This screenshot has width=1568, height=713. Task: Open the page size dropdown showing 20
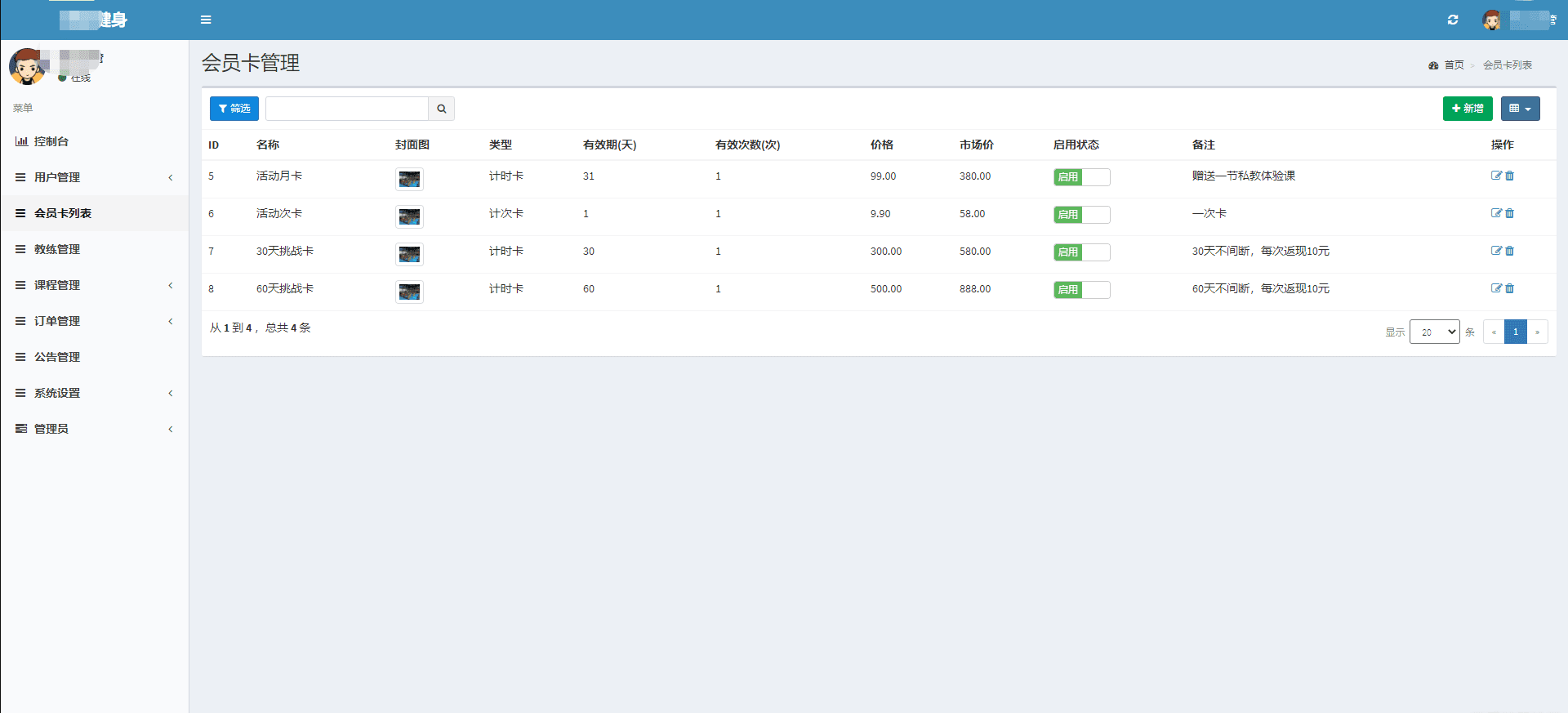1434,332
